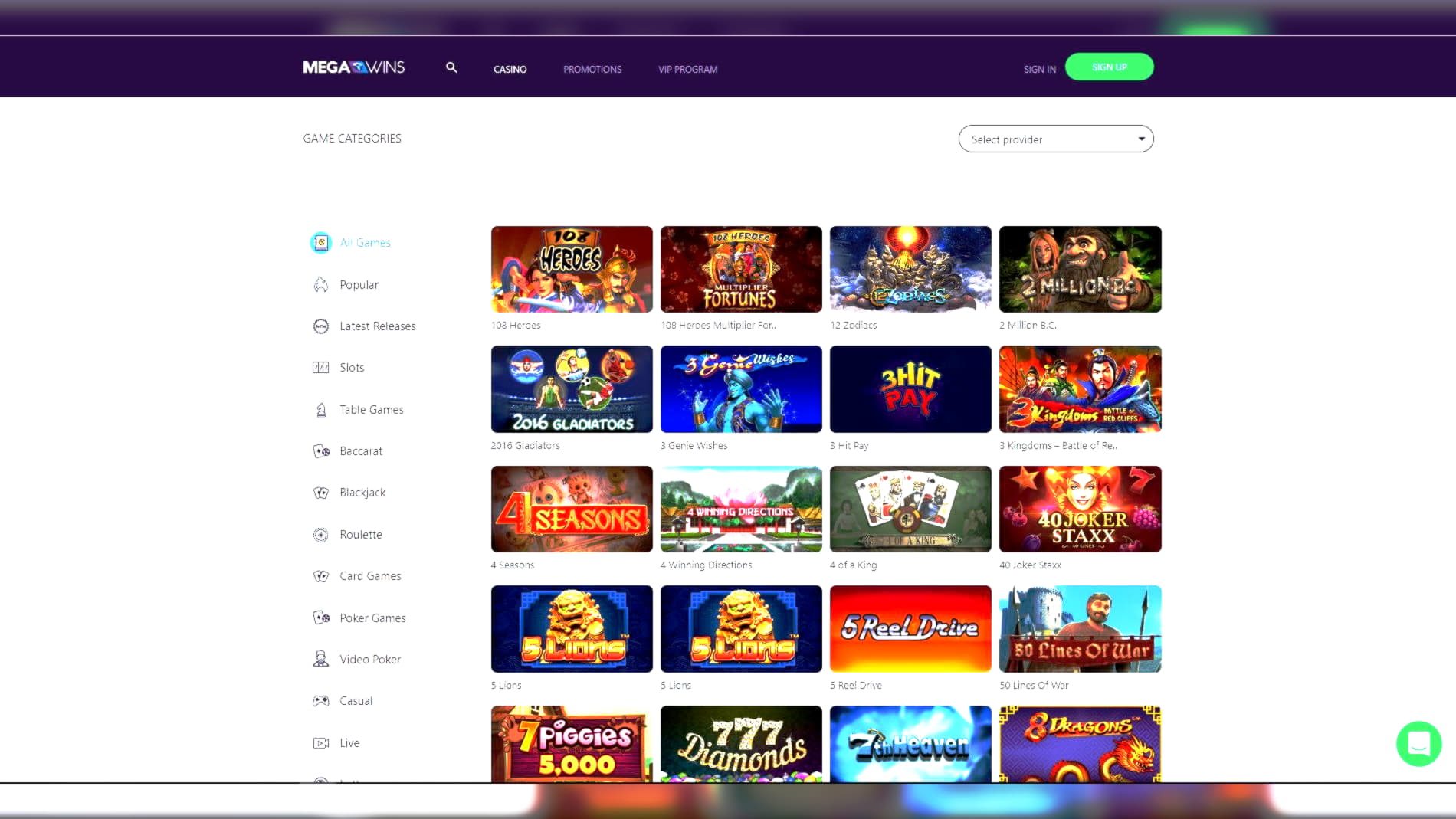1456x819 pixels.
Task: Open the search magnifier icon
Action: (451, 67)
